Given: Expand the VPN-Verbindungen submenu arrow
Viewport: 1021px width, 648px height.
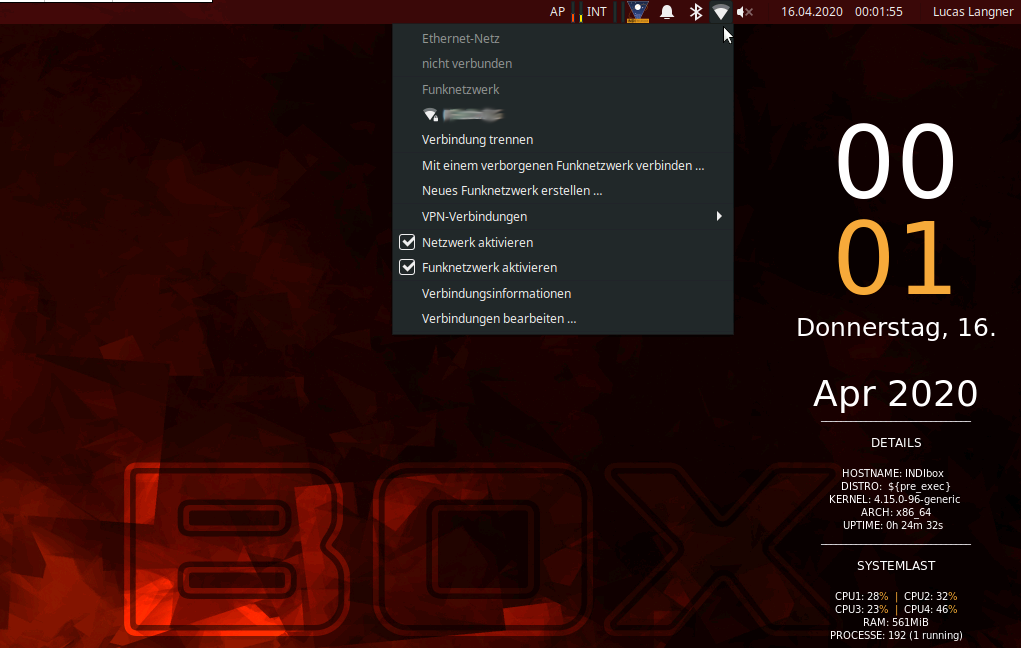Looking at the screenshot, I should [719, 216].
